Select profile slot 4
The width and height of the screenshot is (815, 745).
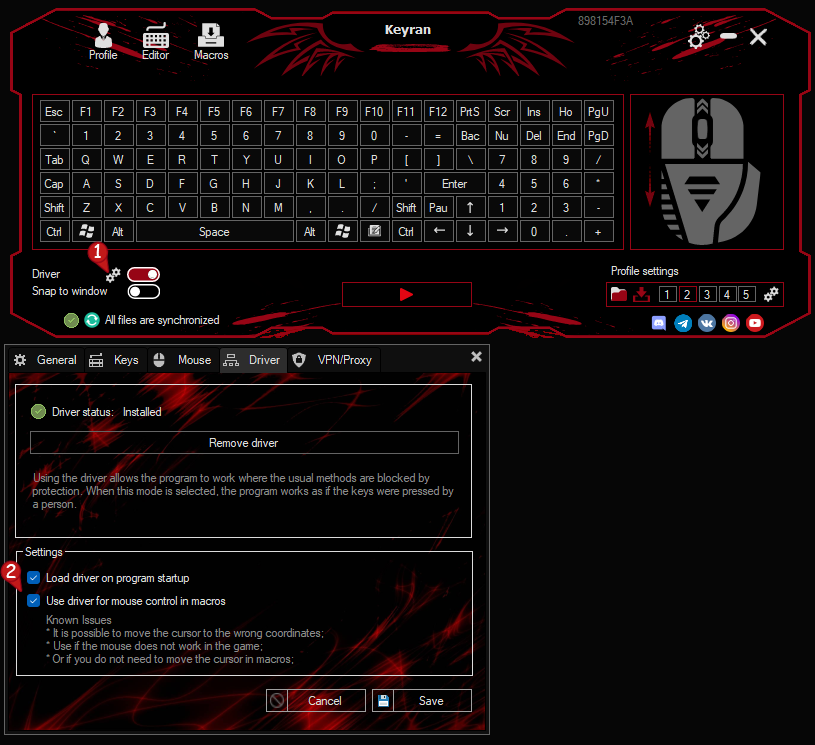(727, 295)
